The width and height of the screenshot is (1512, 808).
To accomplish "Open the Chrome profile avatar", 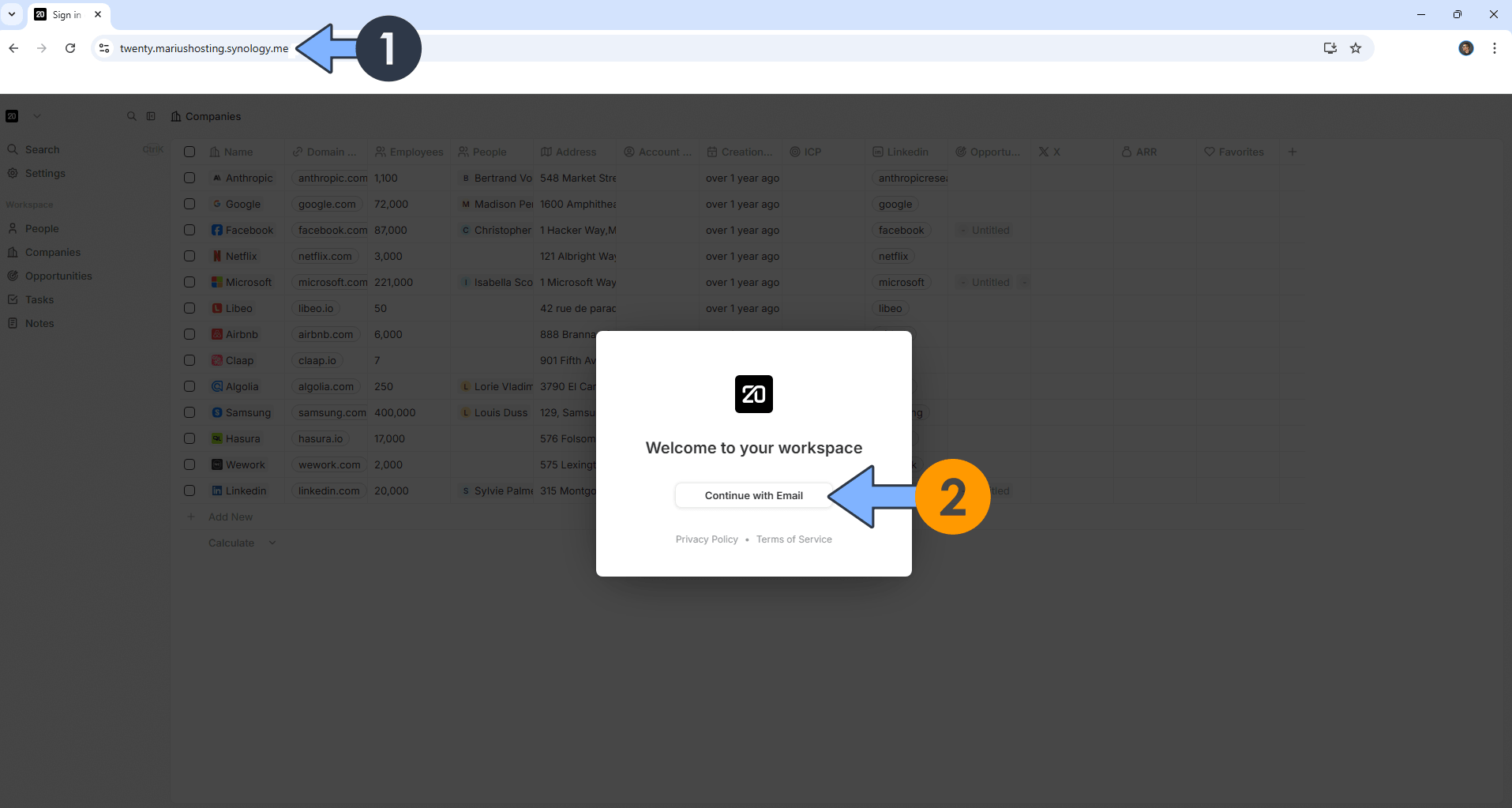I will (1465, 48).
